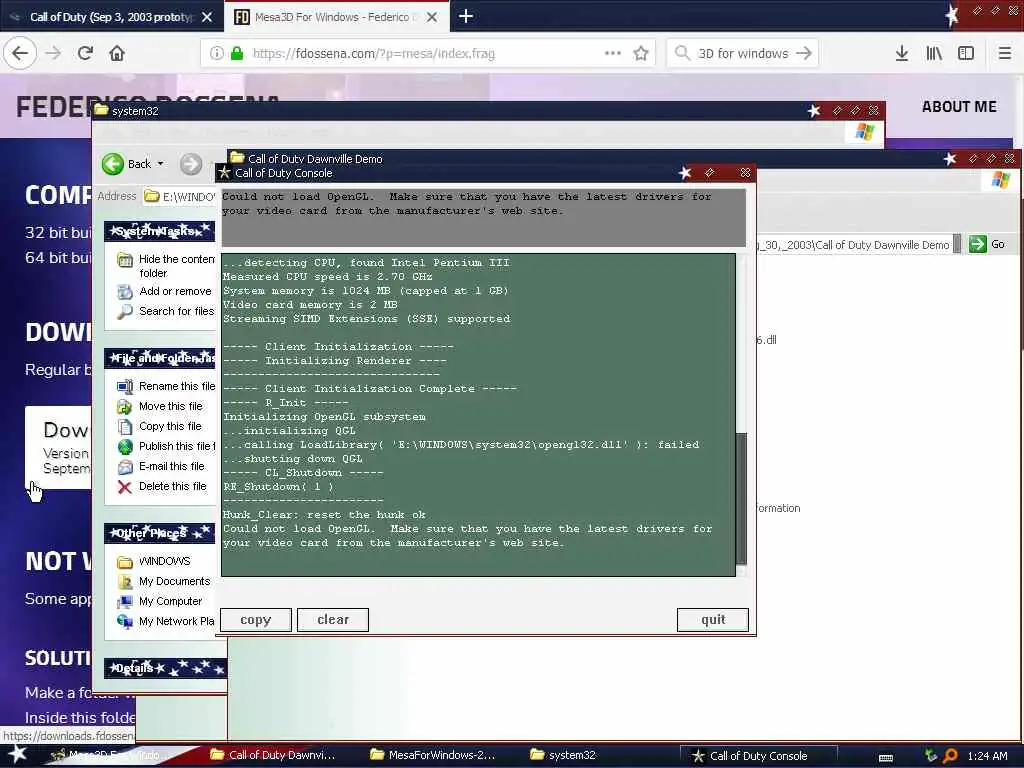This screenshot has width=1024, height=768.
Task: Click E-mail this file task
Action: click(161, 466)
